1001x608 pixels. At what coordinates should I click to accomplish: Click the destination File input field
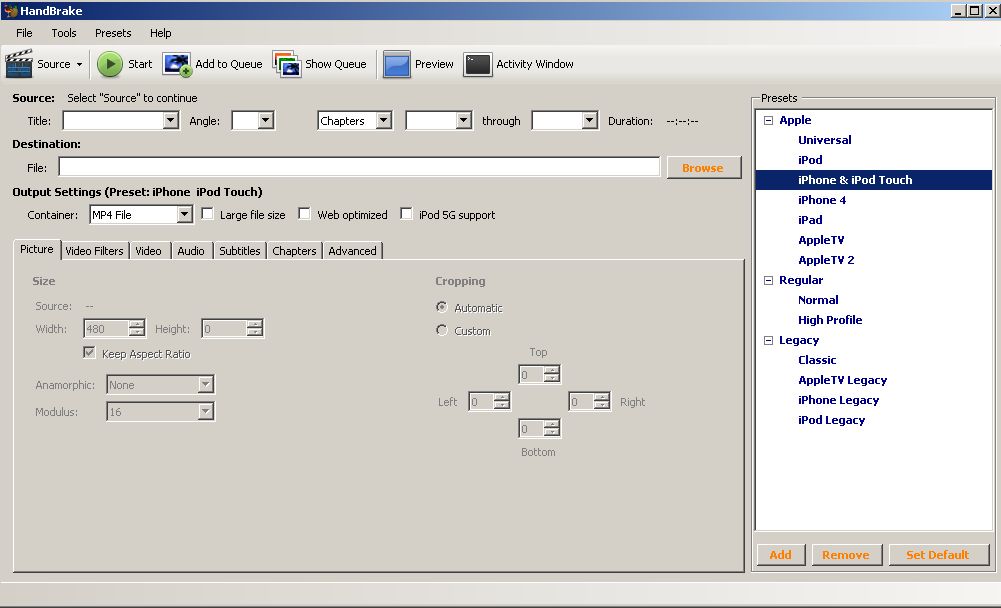(x=359, y=167)
